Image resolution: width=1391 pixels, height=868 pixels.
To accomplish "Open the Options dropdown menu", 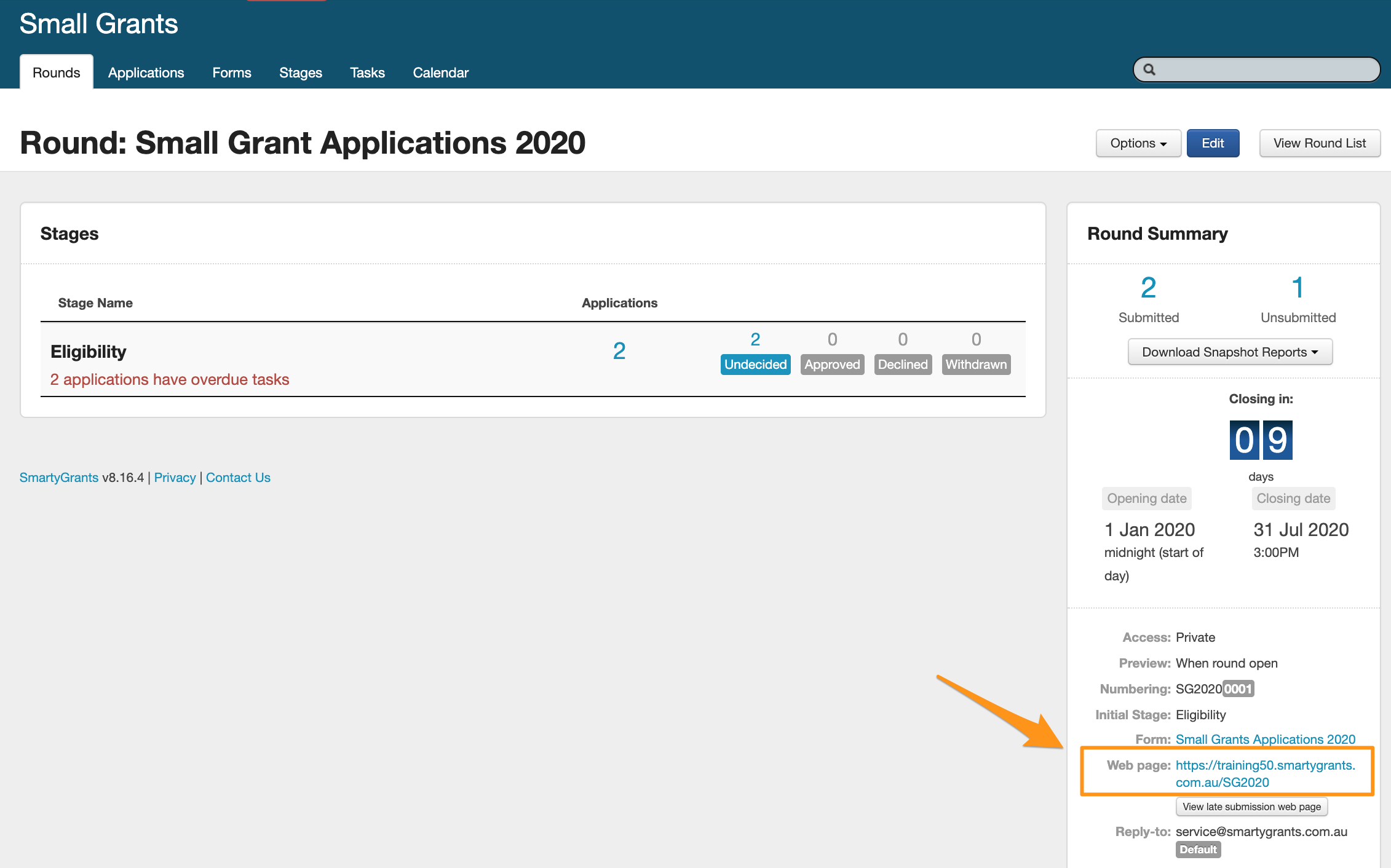I will click(x=1138, y=143).
